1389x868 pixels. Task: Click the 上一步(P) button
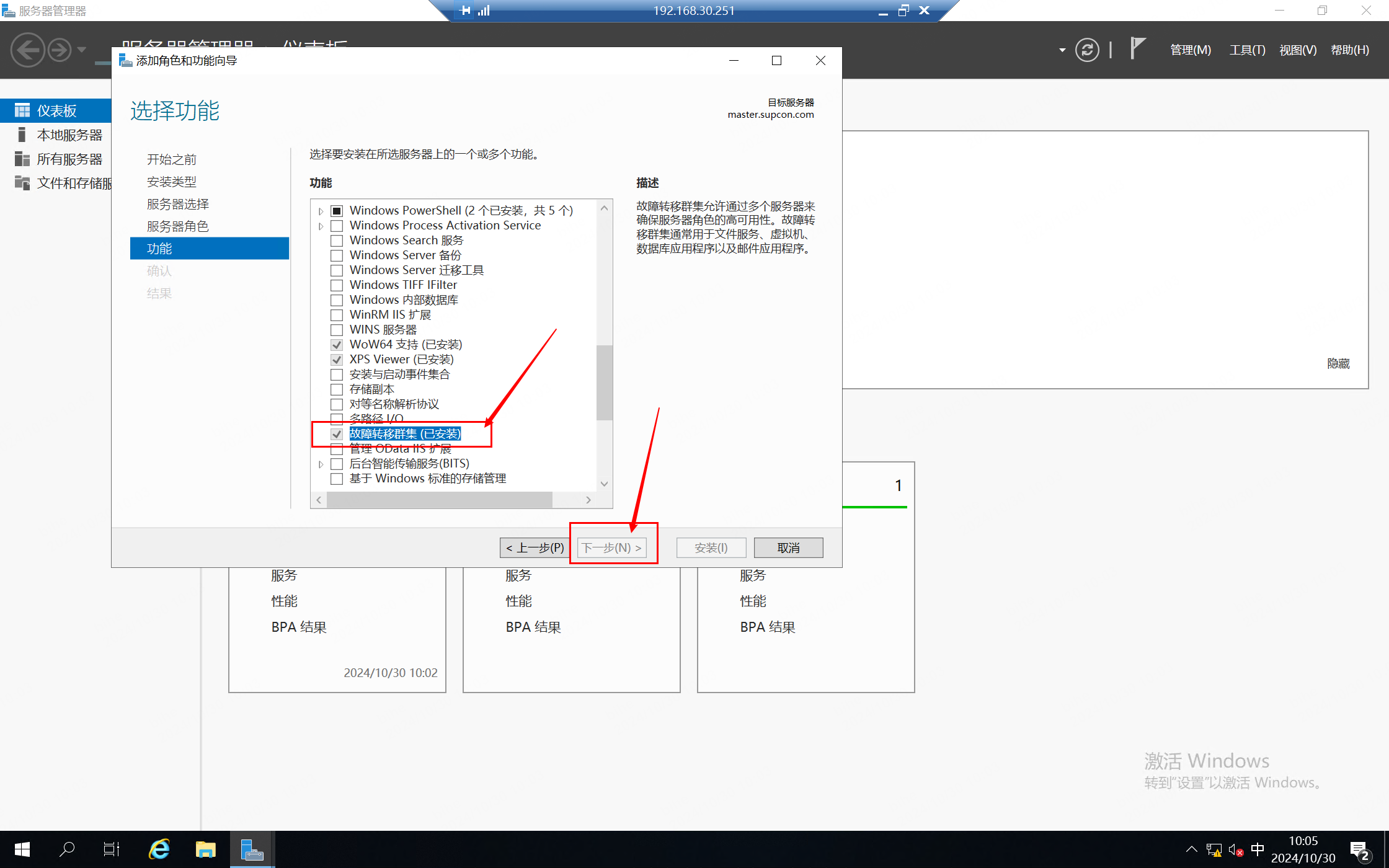click(x=535, y=547)
